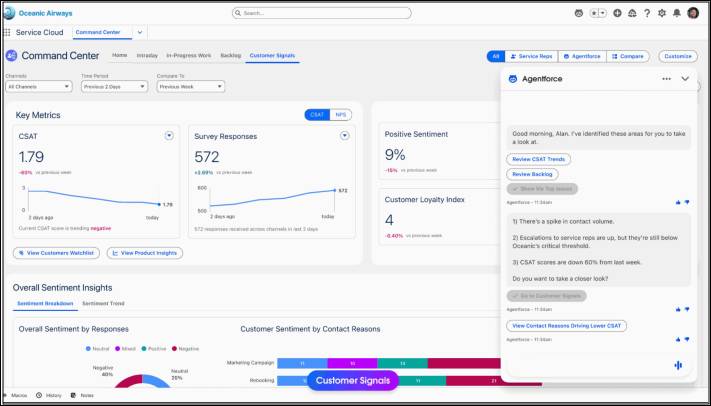Viewport: 711px width, 406px height.
Task: Open the help question mark icon
Action: click(647, 13)
